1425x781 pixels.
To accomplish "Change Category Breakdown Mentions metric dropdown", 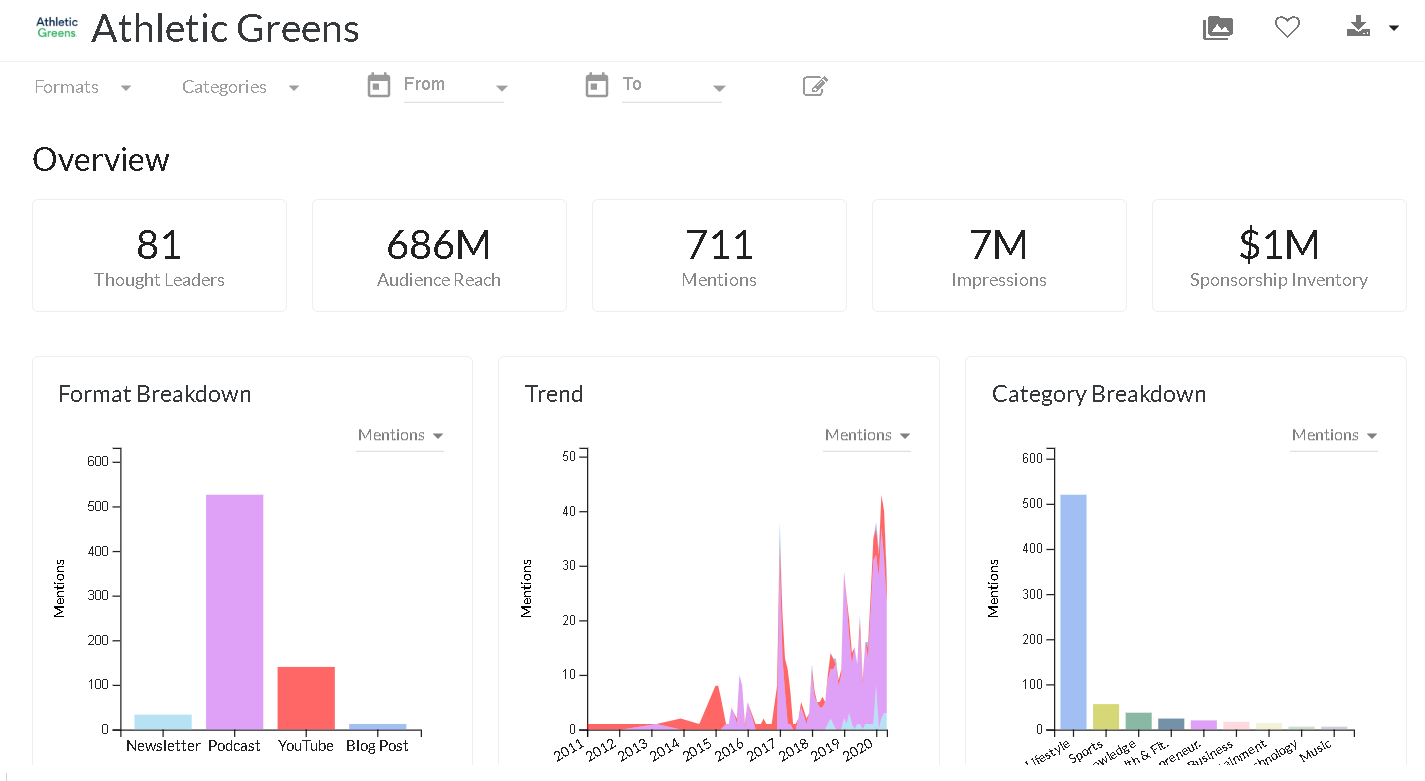I will point(1334,435).
